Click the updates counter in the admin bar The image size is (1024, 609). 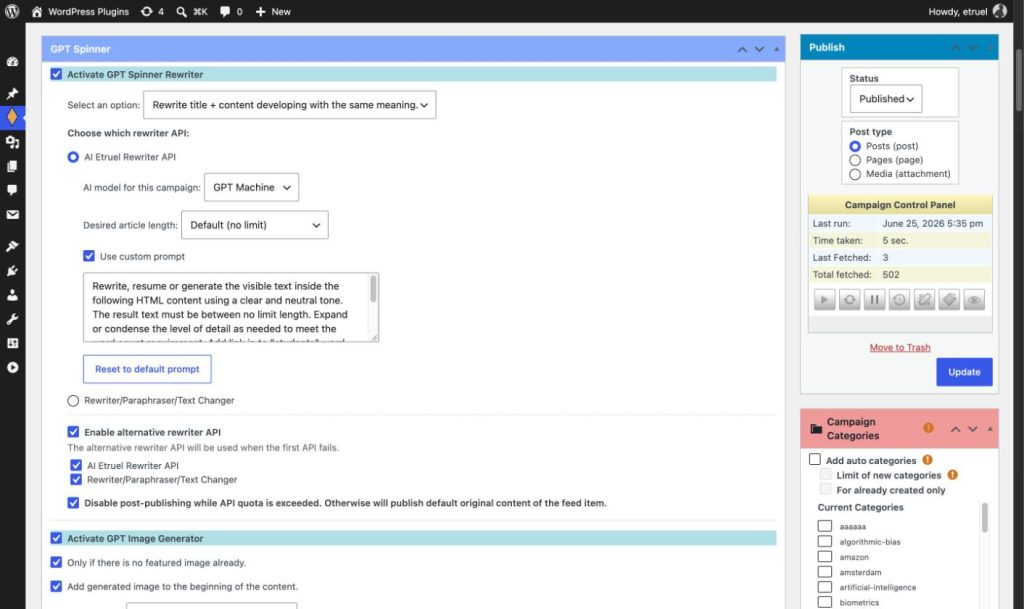point(152,11)
